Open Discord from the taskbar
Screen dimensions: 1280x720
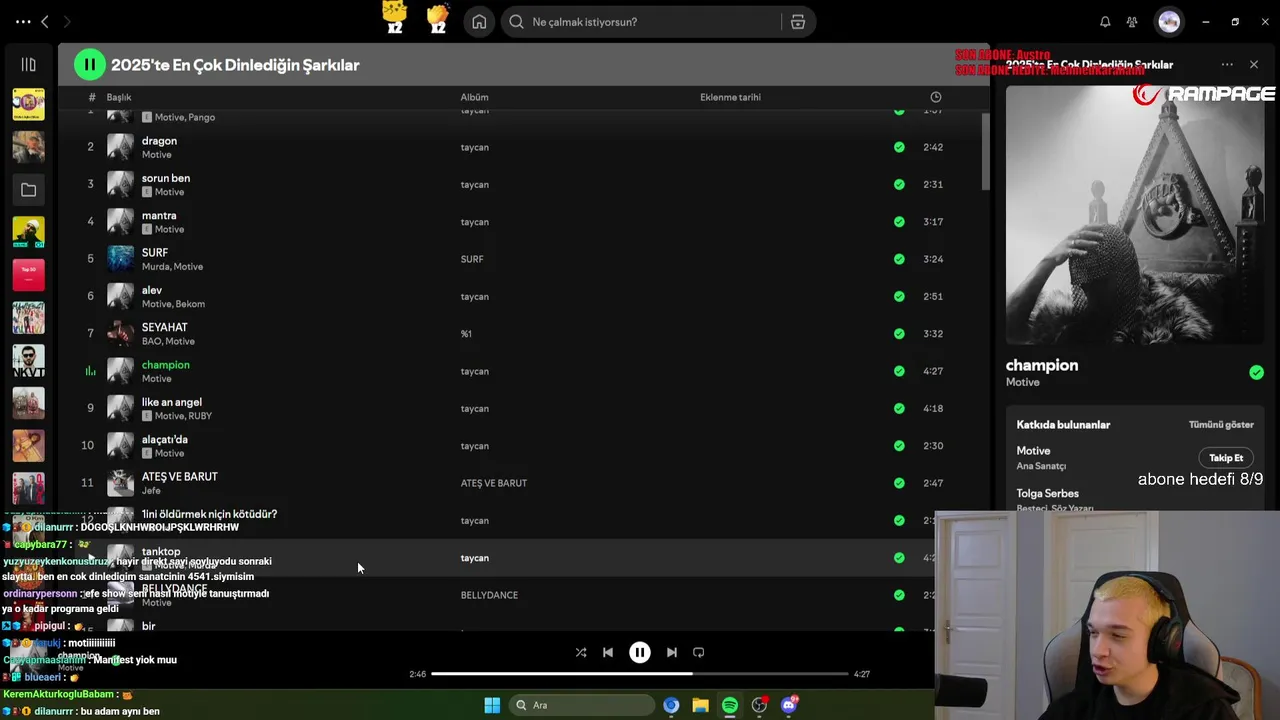(789, 705)
